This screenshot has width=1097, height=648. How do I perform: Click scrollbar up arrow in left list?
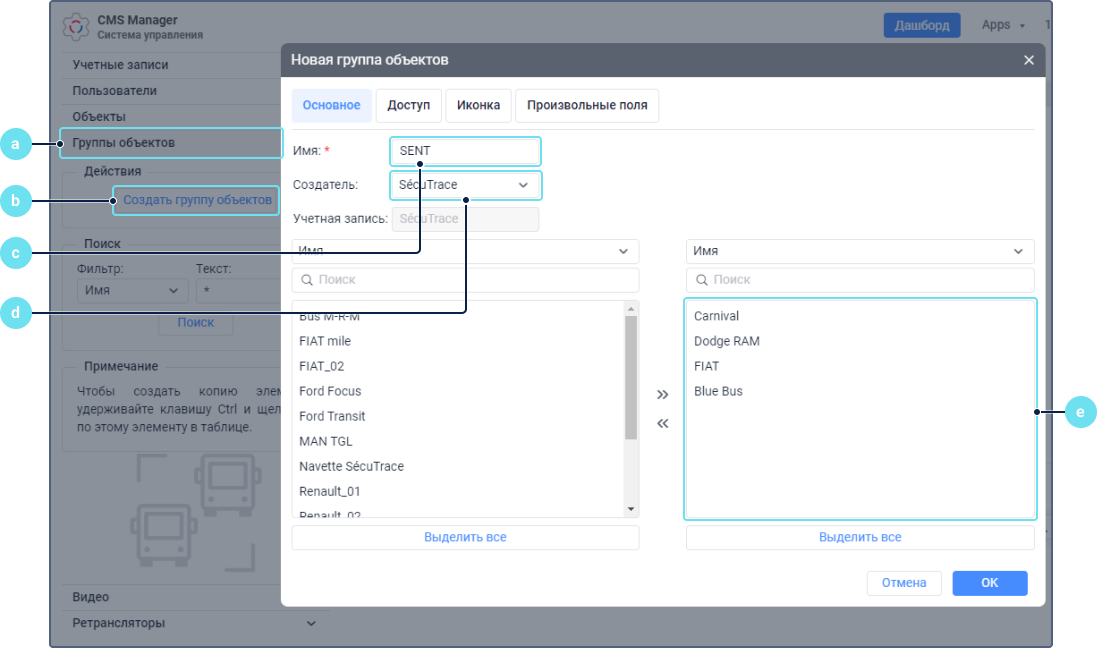pyautogui.click(x=631, y=308)
